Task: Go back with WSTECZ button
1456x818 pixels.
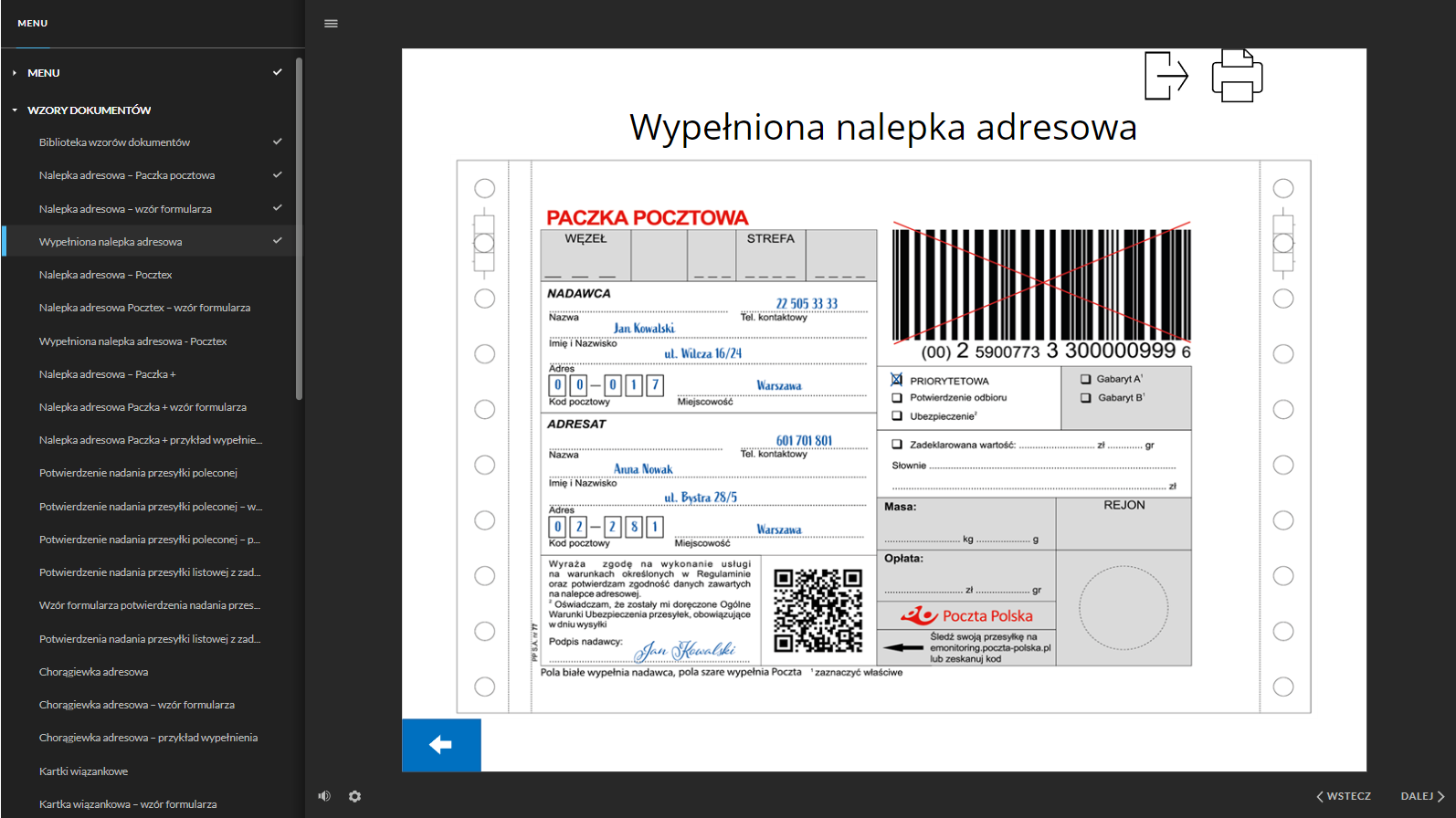Action: coord(1344,796)
